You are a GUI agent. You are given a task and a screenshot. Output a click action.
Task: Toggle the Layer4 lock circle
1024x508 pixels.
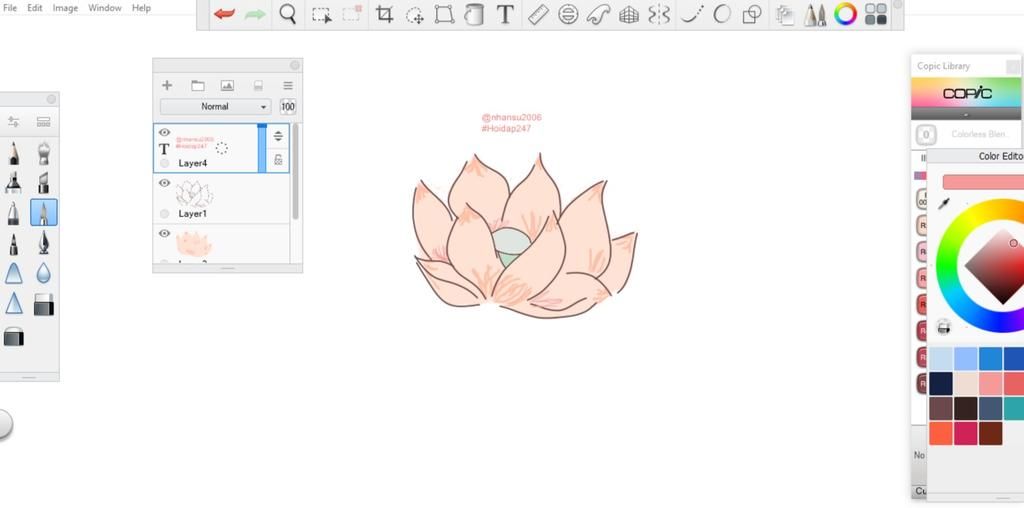coord(165,163)
